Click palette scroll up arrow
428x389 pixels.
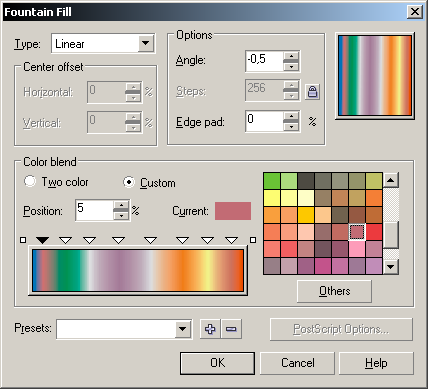(391, 180)
